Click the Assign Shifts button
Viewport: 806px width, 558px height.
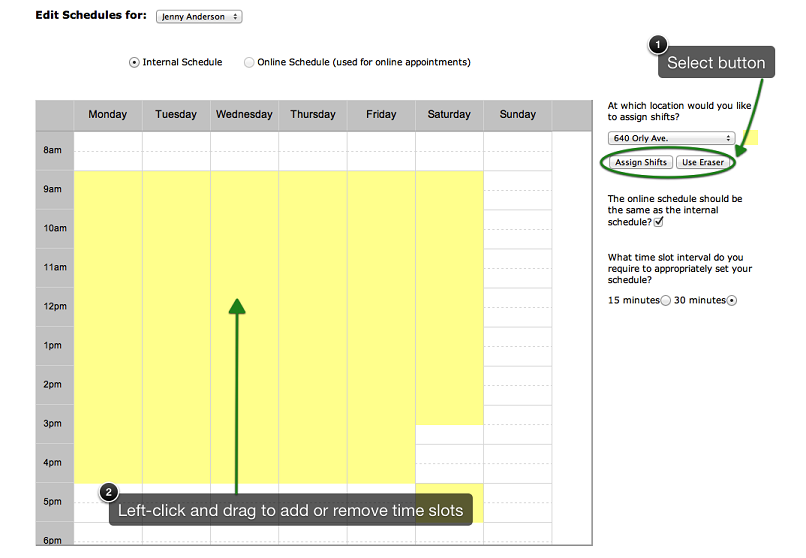[x=640, y=162]
